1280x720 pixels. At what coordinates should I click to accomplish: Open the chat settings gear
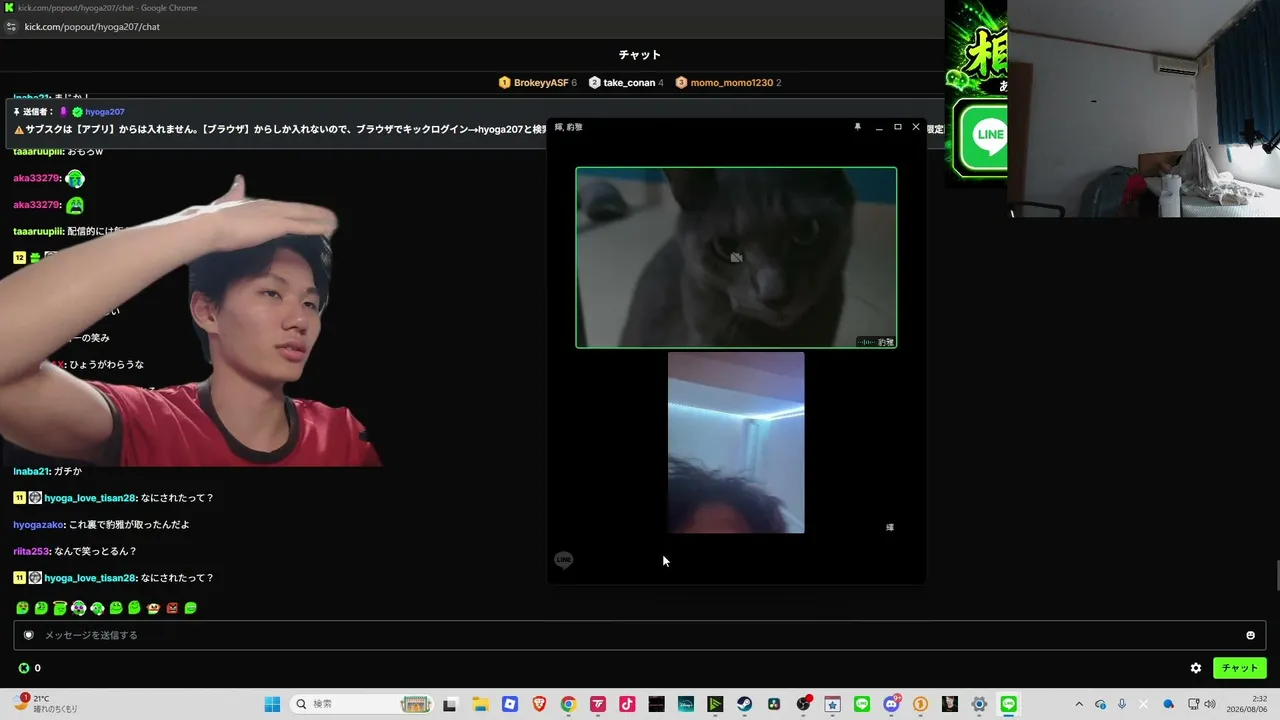(1196, 668)
